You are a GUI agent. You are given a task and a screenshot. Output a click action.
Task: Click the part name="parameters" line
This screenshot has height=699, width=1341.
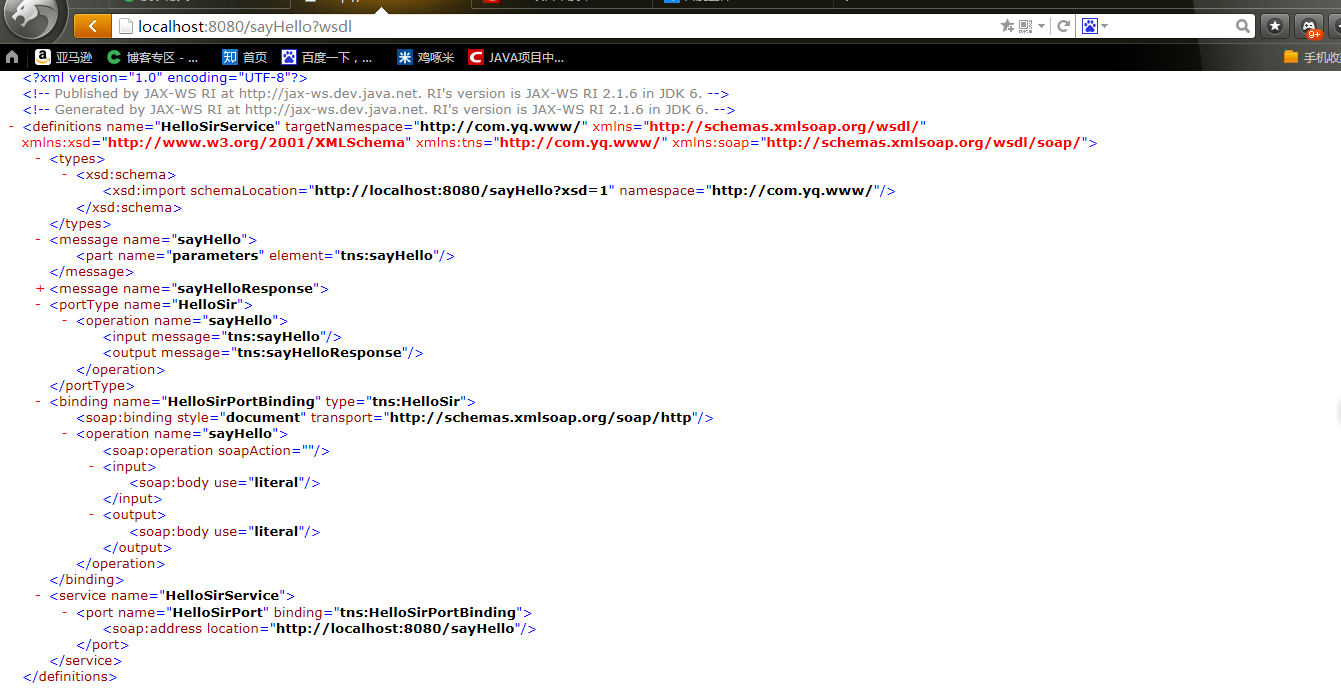tap(265, 256)
